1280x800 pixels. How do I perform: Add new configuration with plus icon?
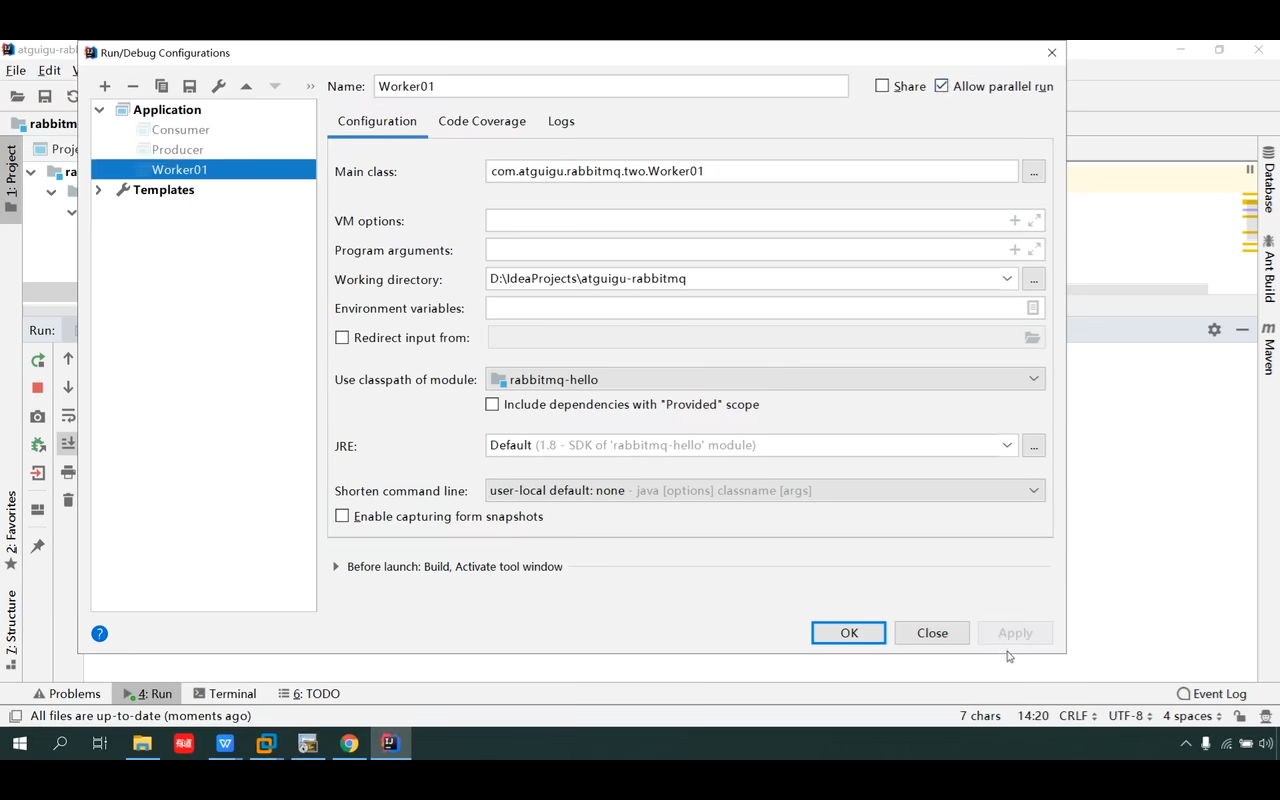tap(105, 86)
